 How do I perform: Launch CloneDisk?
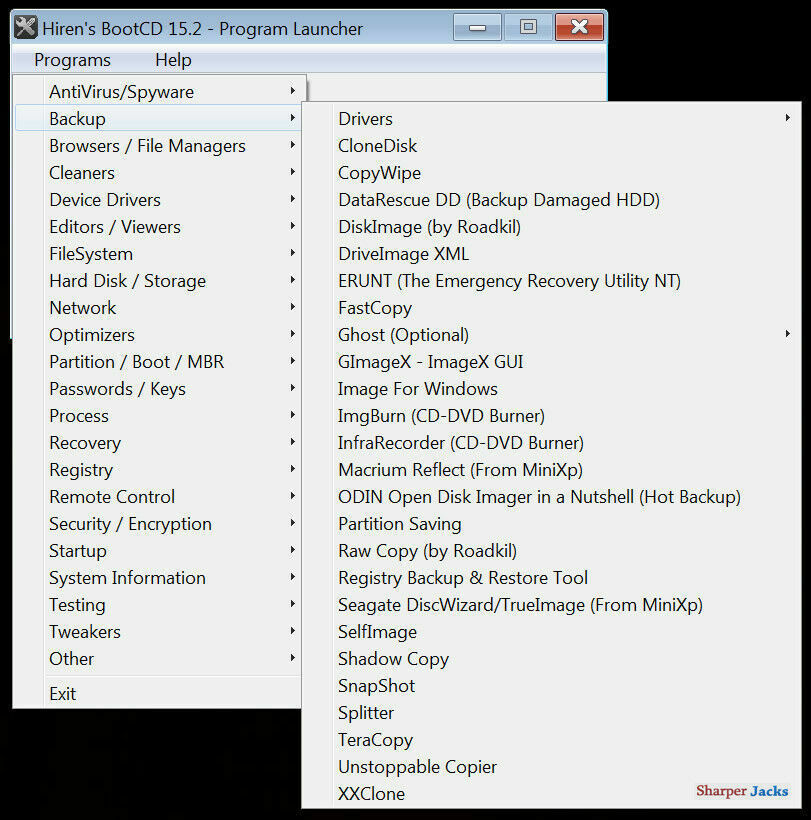click(x=552, y=146)
